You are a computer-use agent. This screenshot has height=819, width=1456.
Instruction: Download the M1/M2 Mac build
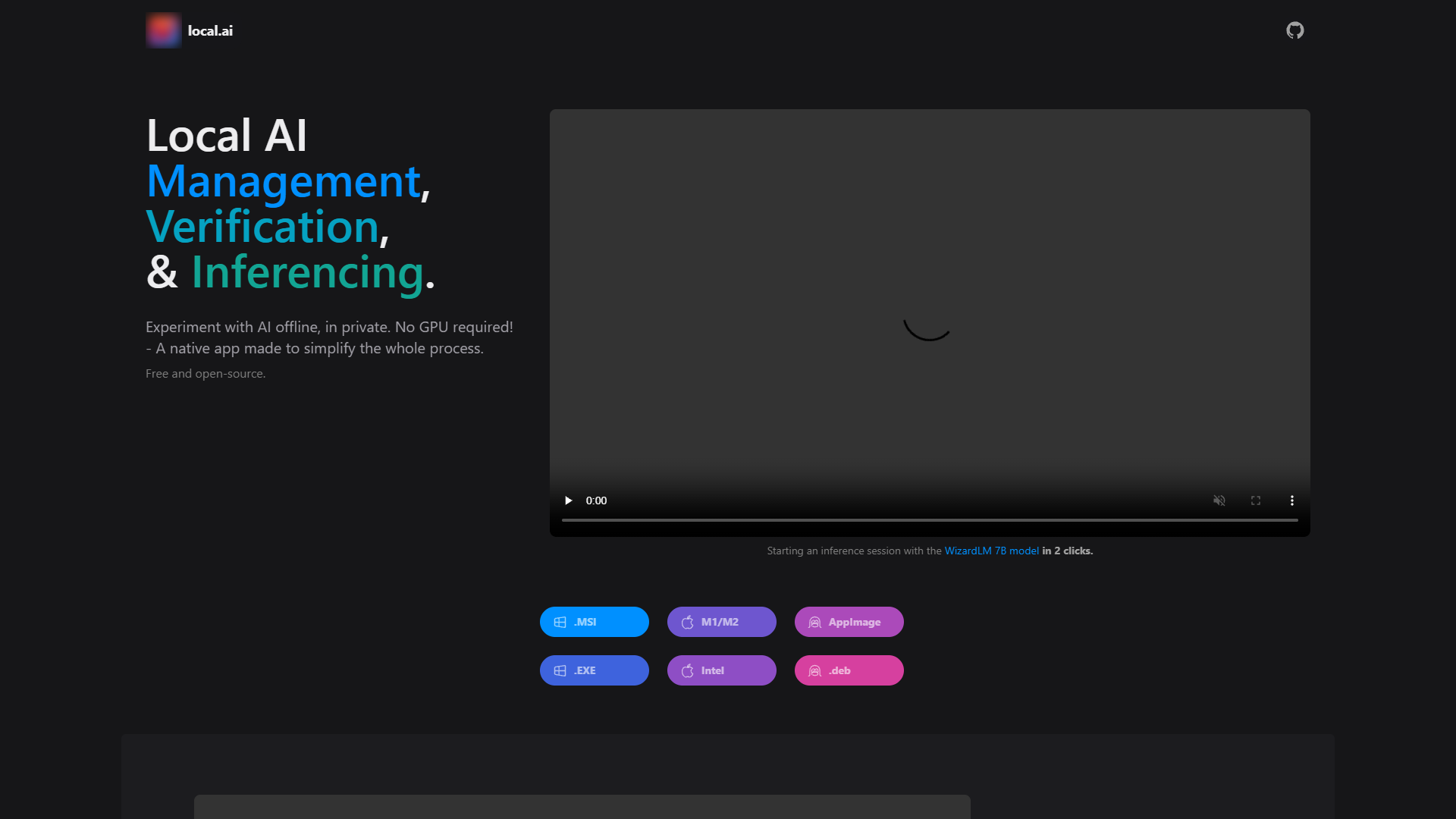tap(722, 622)
